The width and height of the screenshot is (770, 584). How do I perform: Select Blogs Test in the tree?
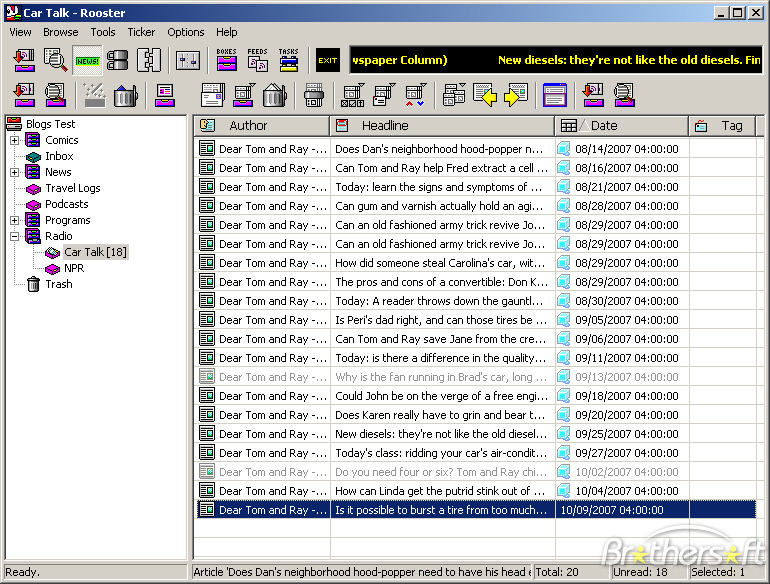point(50,124)
